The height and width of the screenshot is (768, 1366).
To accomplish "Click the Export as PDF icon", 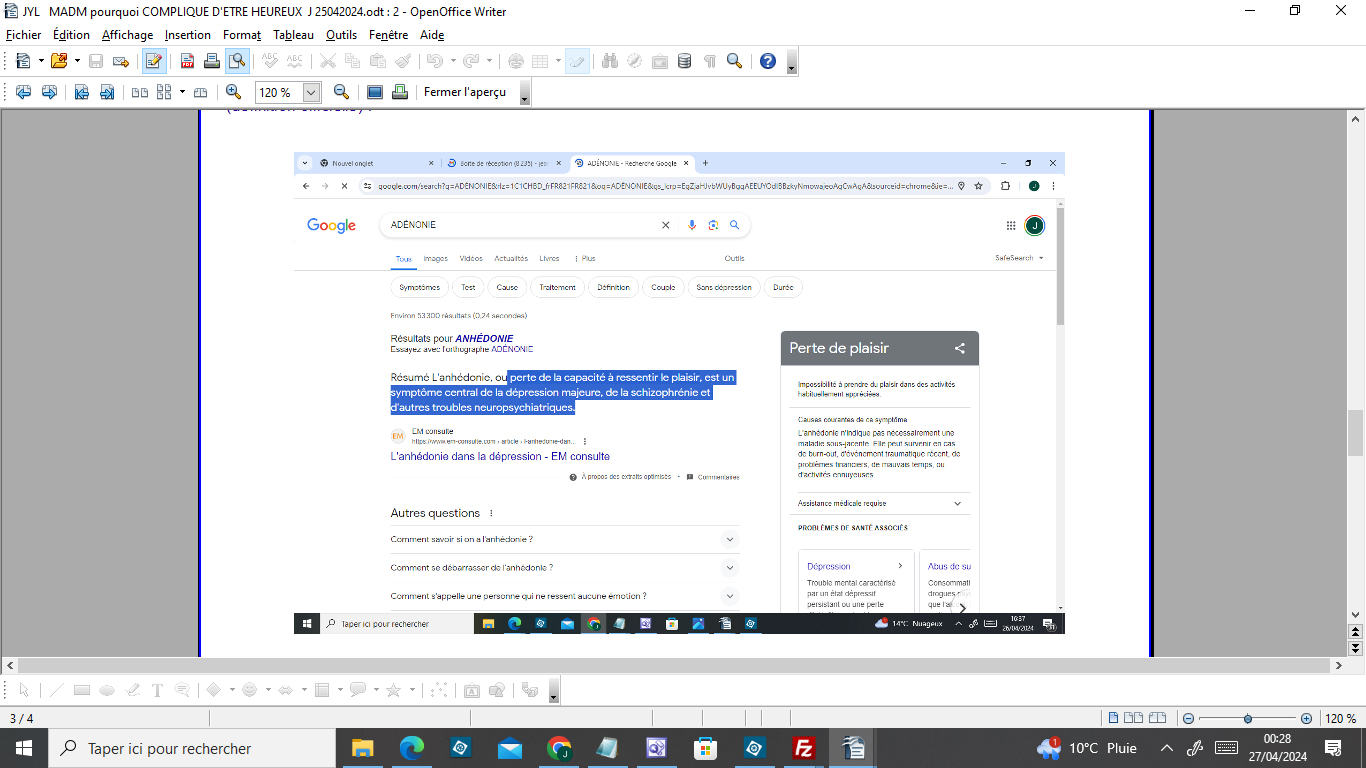I will (x=187, y=61).
